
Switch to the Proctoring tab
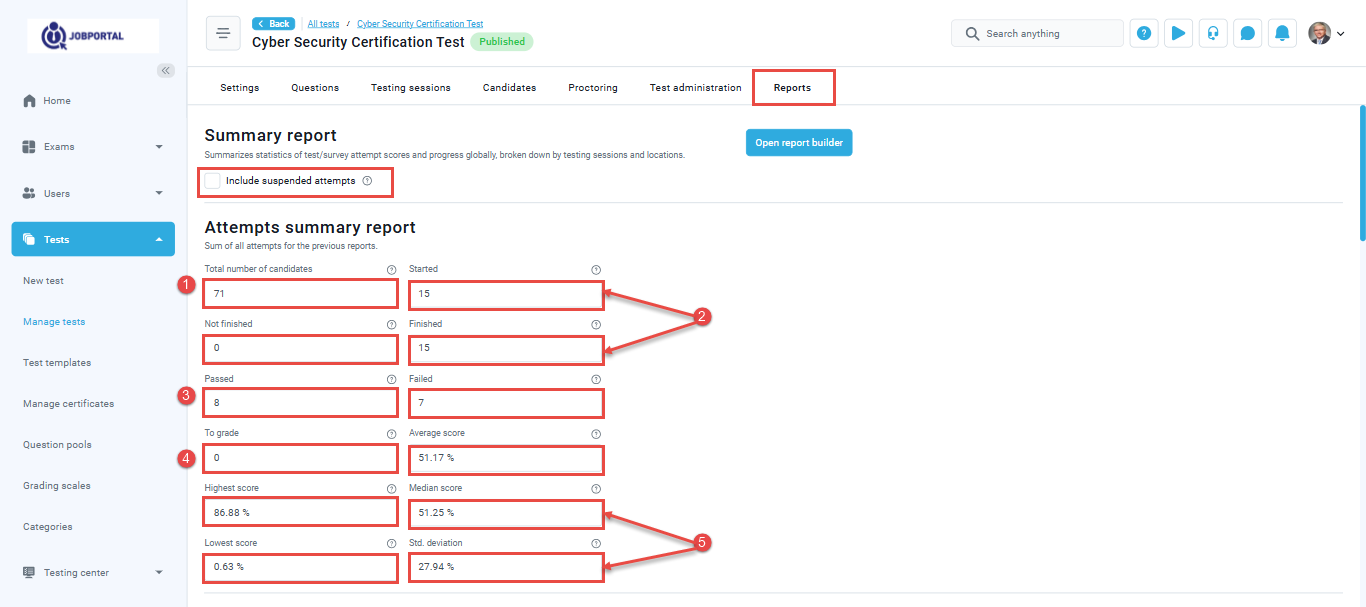593,88
